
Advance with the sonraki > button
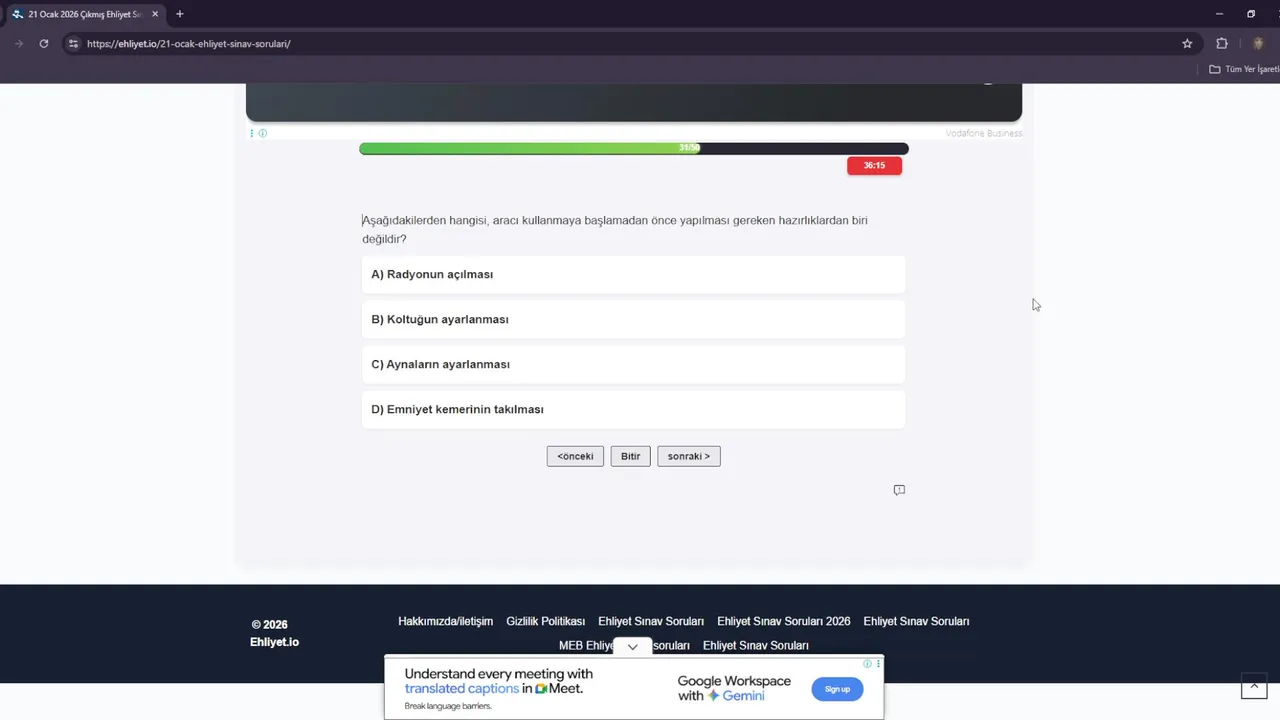coord(689,456)
